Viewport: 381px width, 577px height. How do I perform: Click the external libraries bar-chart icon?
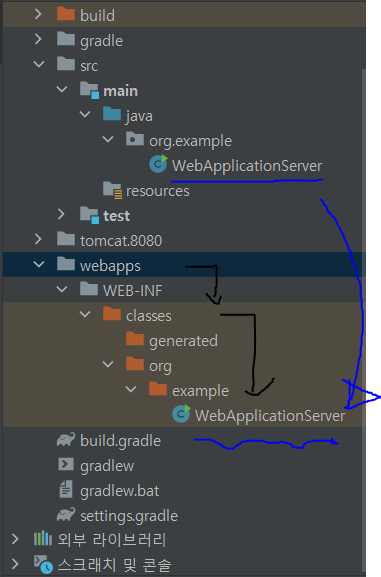point(43,538)
